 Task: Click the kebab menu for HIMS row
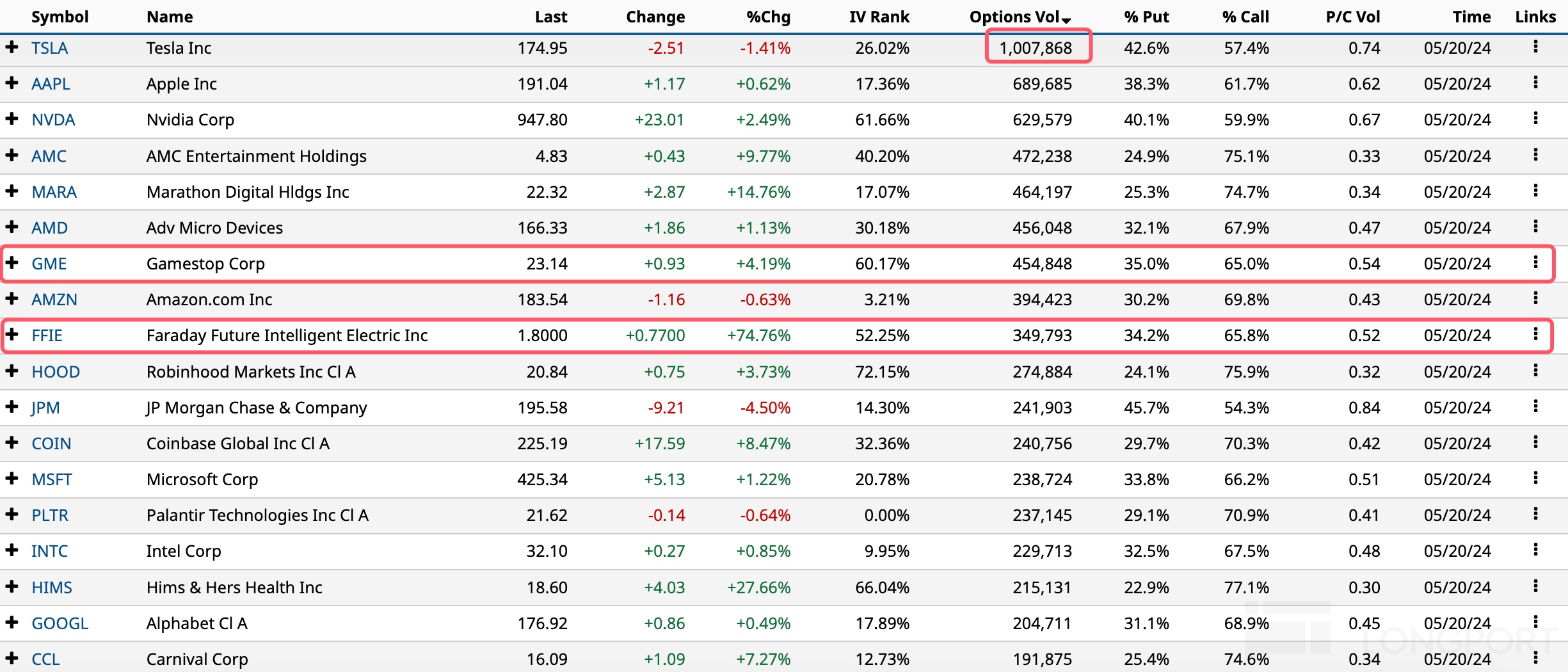(x=1535, y=586)
